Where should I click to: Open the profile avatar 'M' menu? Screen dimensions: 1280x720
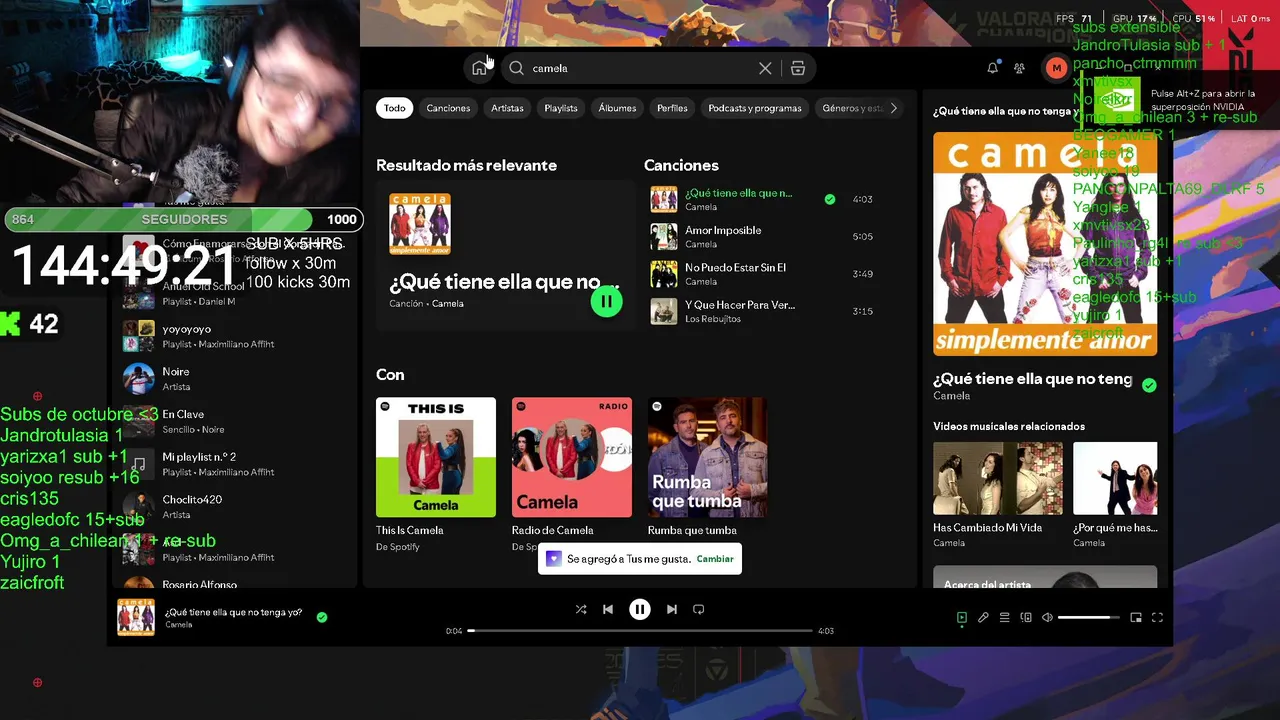point(1056,68)
